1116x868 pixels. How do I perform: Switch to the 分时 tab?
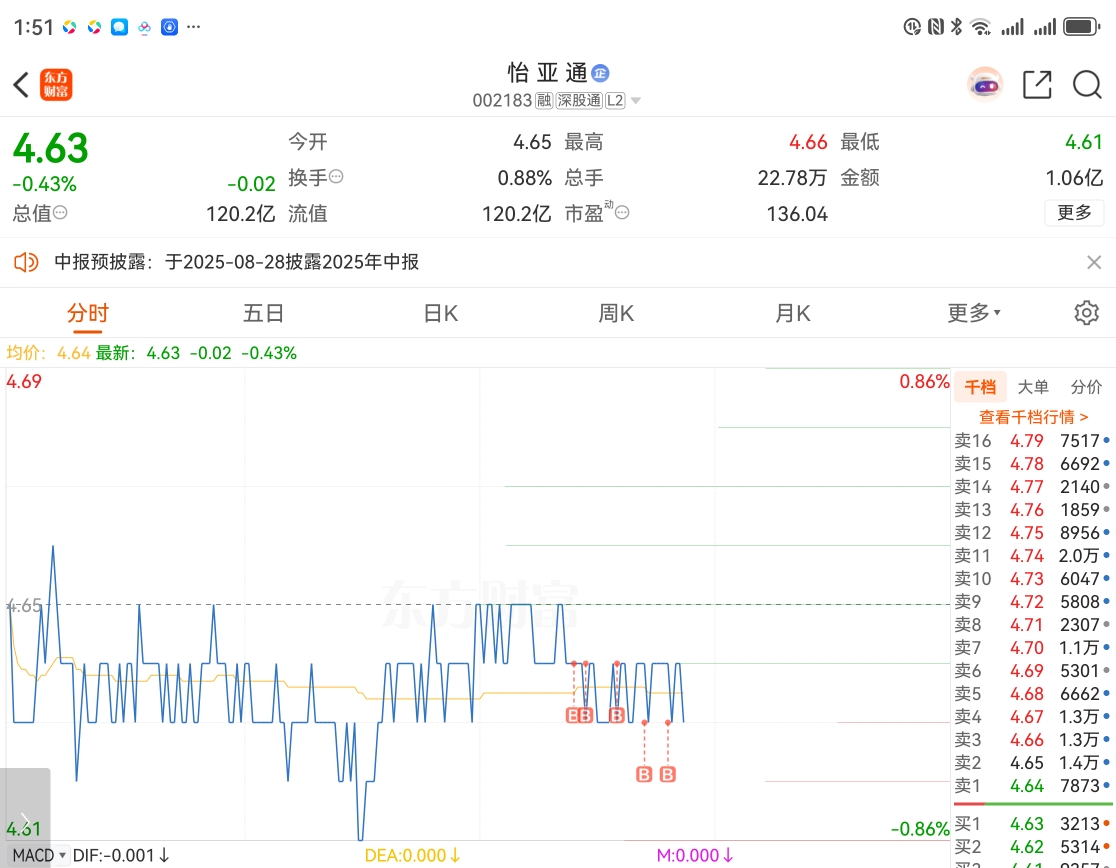click(88, 313)
